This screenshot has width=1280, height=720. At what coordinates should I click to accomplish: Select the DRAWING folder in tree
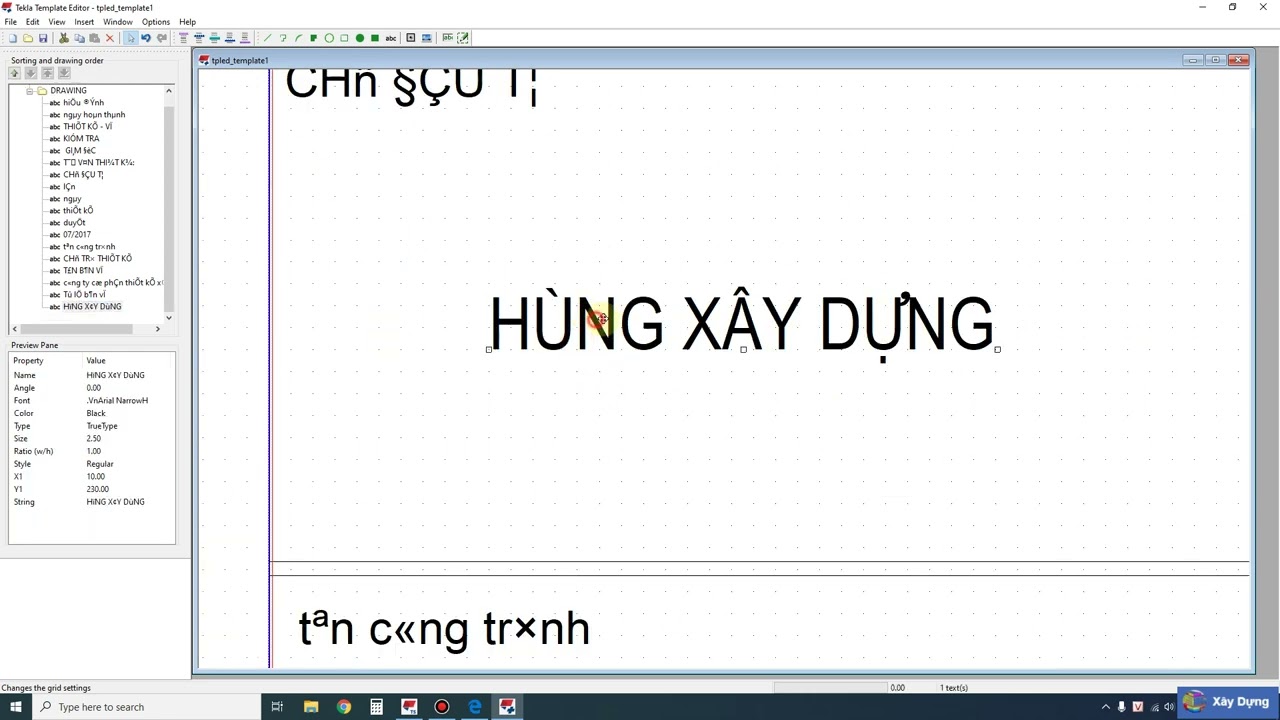68,91
